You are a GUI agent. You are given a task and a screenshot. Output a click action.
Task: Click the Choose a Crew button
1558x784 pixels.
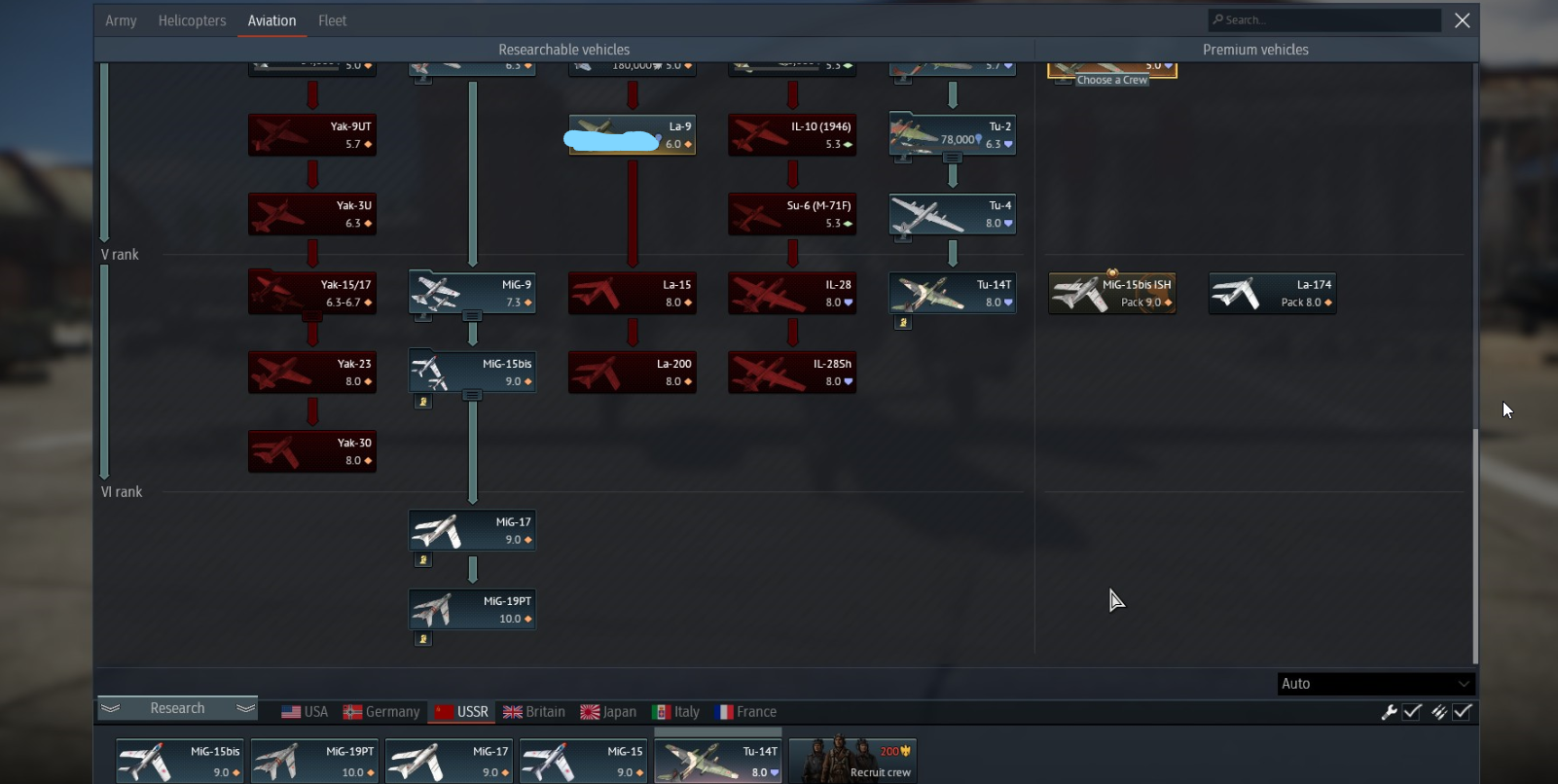pyautogui.click(x=1112, y=80)
